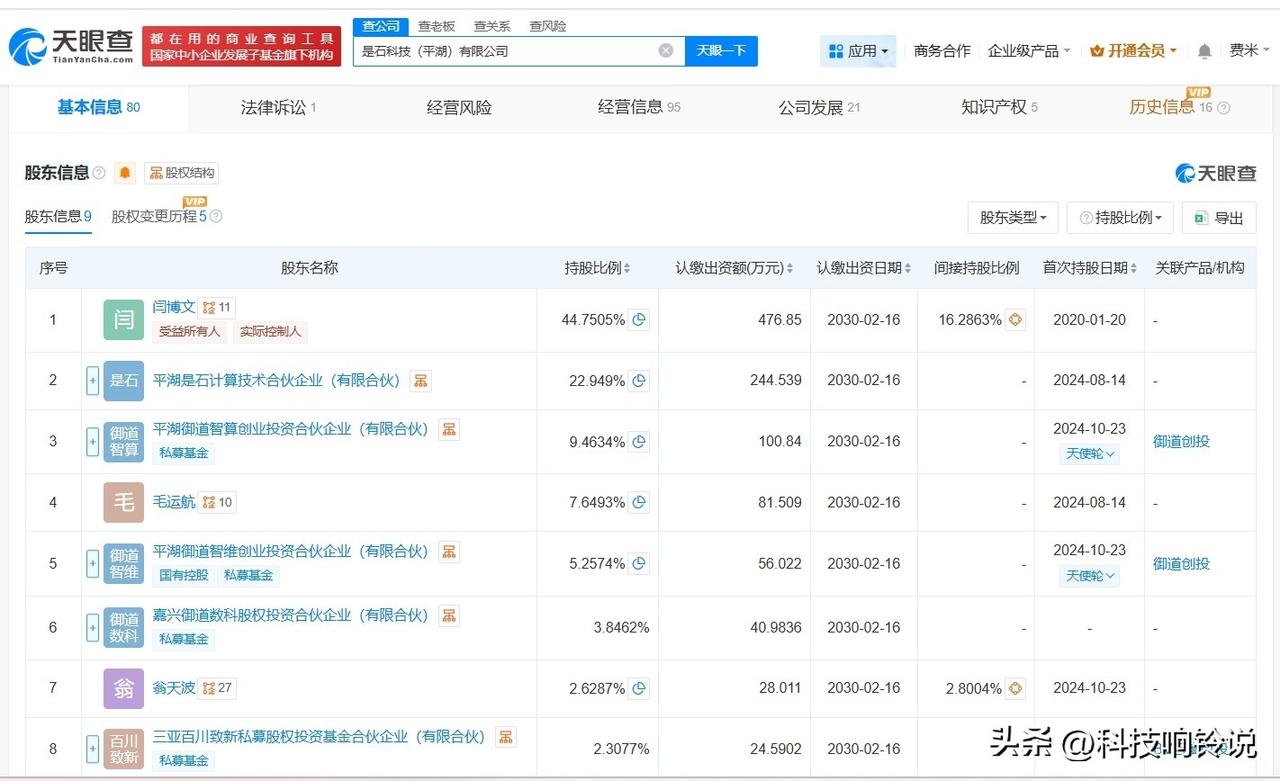Click equity structure icon beside 三亚百川致新
This screenshot has width=1280, height=781.
tap(506, 737)
